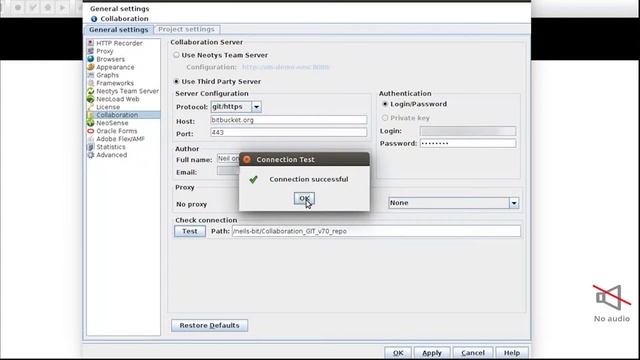Click the NeoLoad Web icon

(91, 99)
